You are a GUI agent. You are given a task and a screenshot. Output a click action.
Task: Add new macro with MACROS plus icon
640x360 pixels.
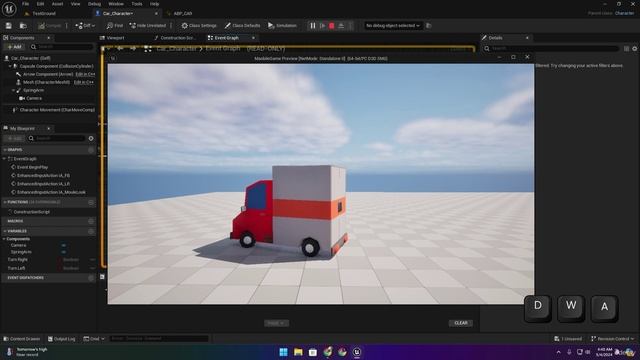click(x=91, y=221)
